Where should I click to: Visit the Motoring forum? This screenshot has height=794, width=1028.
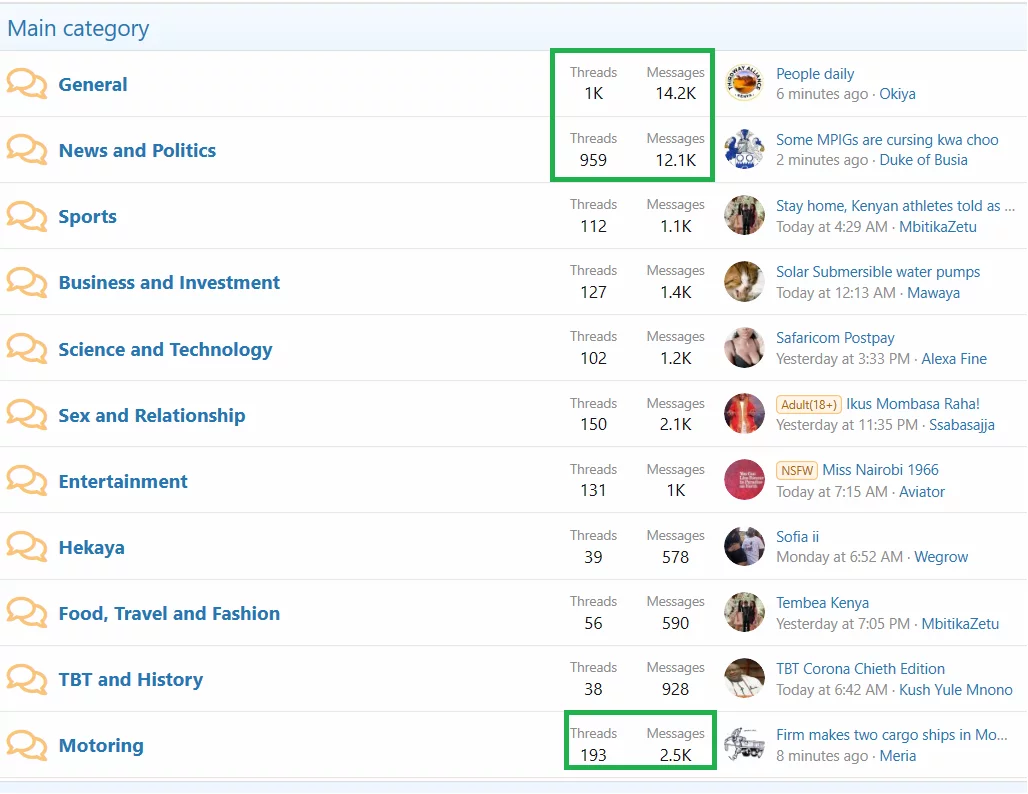101,746
